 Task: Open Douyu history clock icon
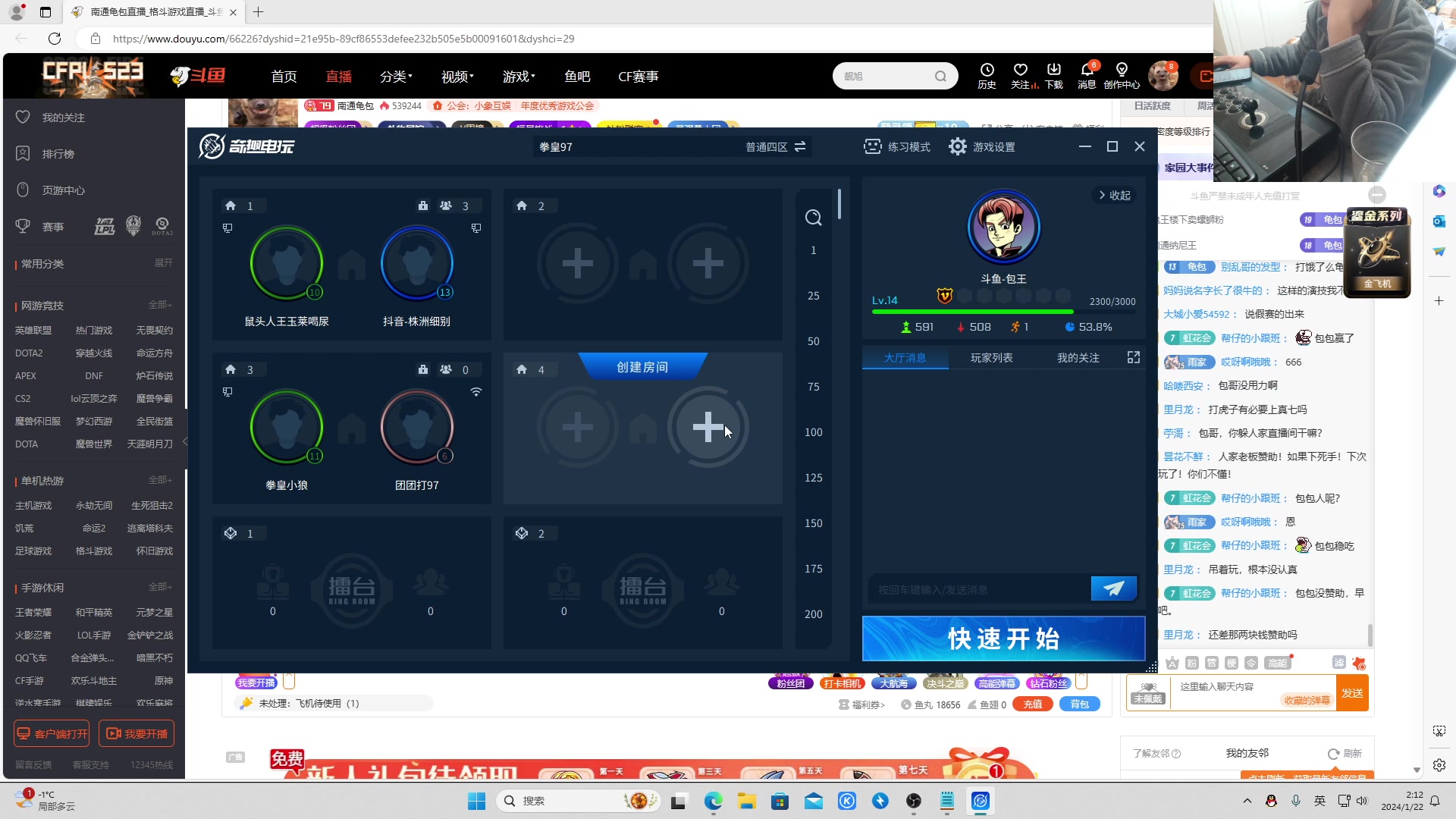pyautogui.click(x=987, y=70)
